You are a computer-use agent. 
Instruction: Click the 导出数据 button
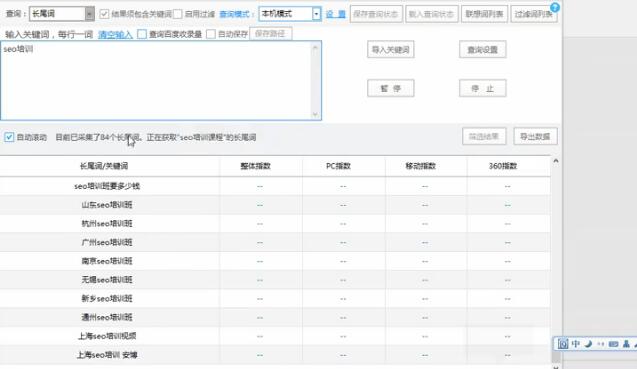pos(535,137)
